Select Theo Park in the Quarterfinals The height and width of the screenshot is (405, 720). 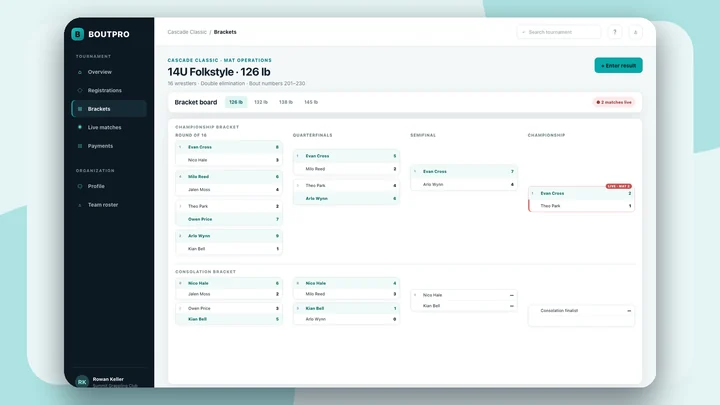pyautogui.click(x=346, y=186)
